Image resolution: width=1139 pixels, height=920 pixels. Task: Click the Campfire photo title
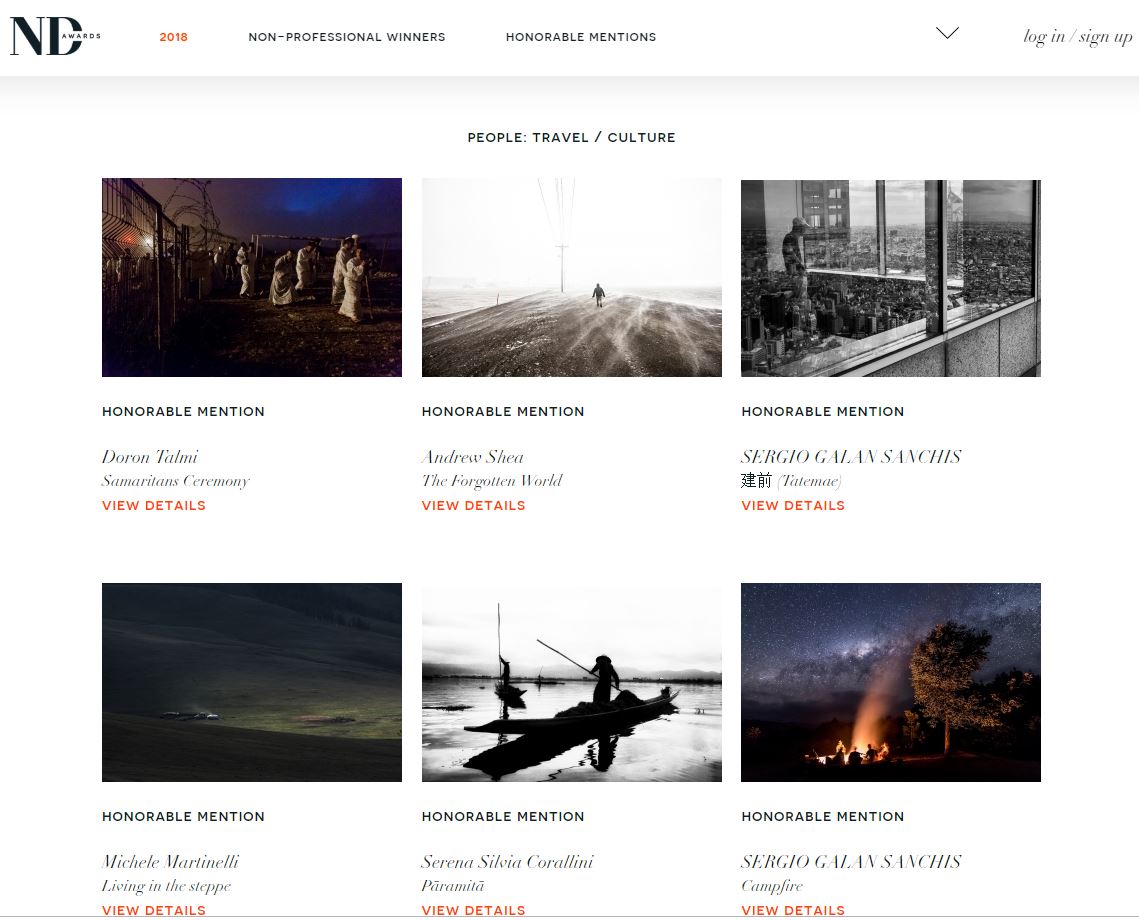pos(771,886)
